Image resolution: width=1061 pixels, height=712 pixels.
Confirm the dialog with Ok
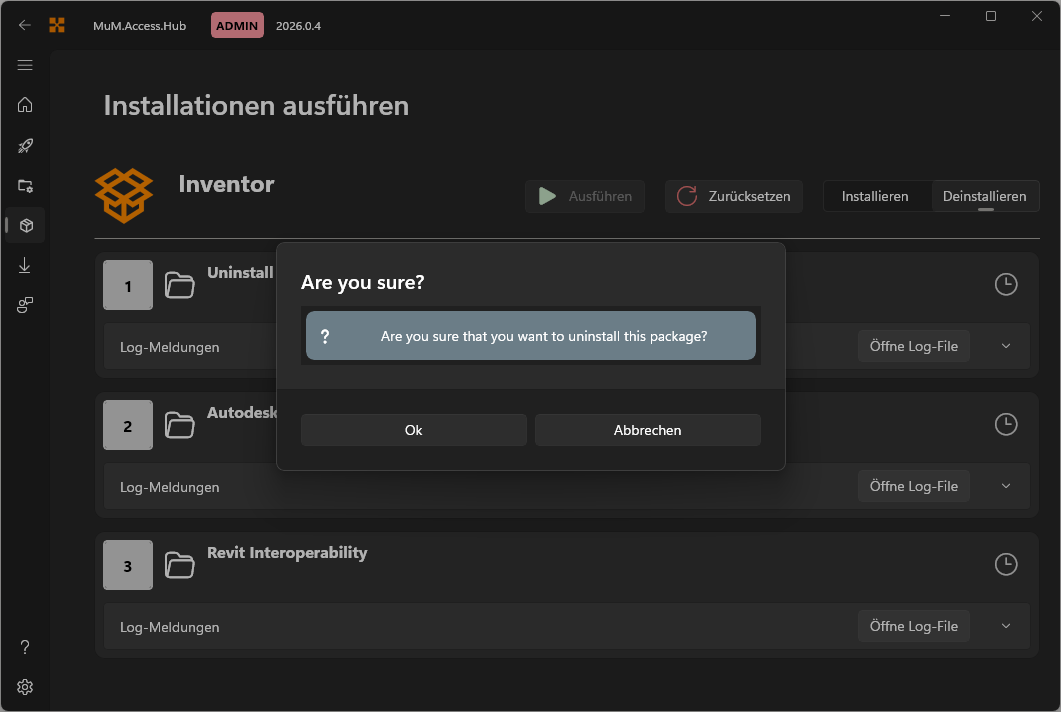(x=413, y=429)
